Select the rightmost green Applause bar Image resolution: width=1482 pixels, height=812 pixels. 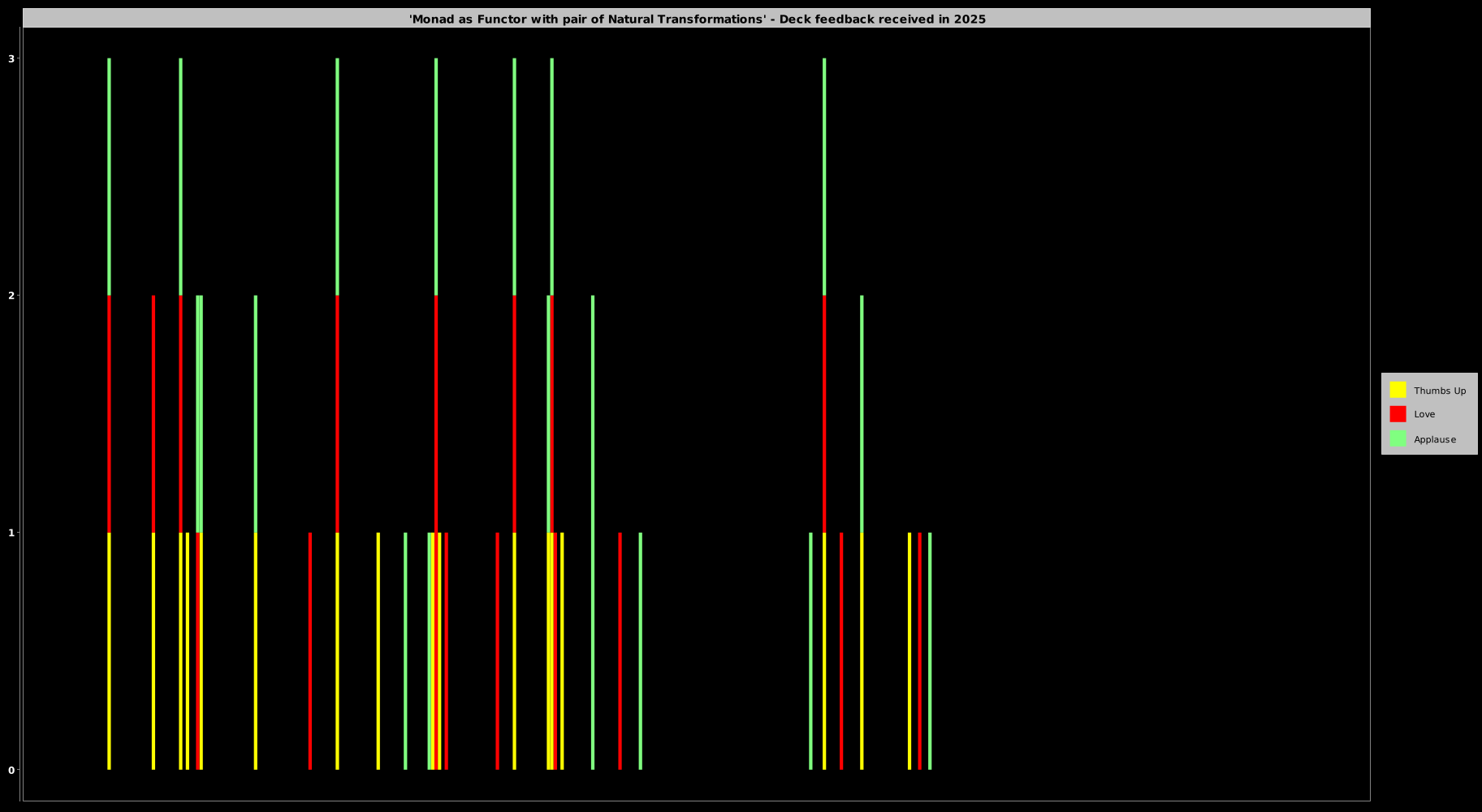(930, 650)
